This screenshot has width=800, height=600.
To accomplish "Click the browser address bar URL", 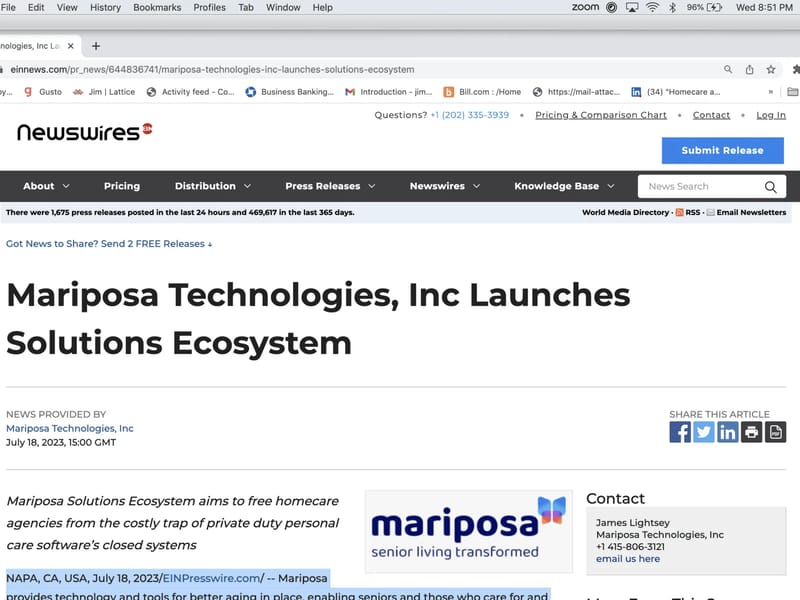I will (x=212, y=69).
